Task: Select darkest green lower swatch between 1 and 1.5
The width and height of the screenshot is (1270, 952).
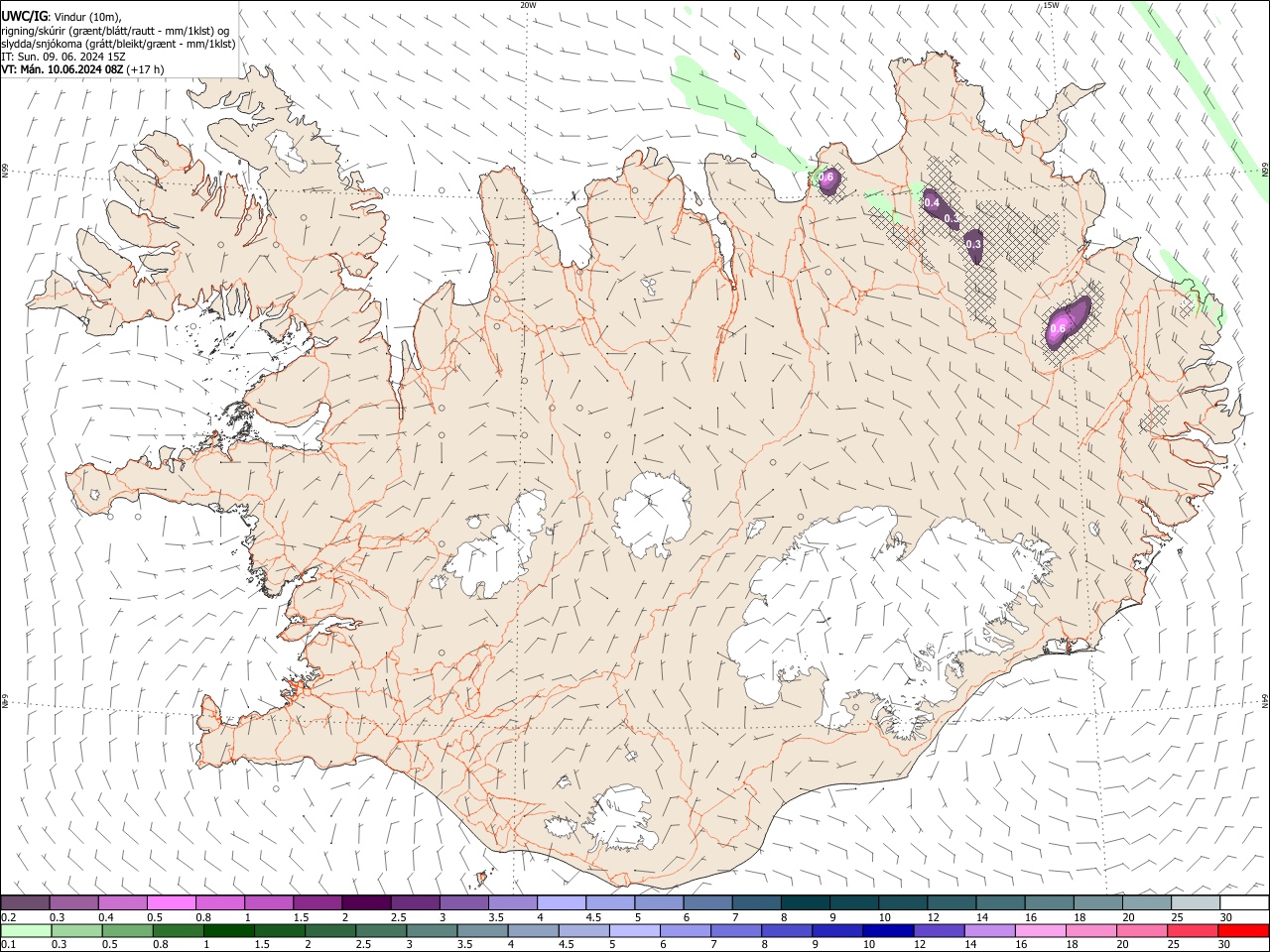Action: [x=228, y=930]
